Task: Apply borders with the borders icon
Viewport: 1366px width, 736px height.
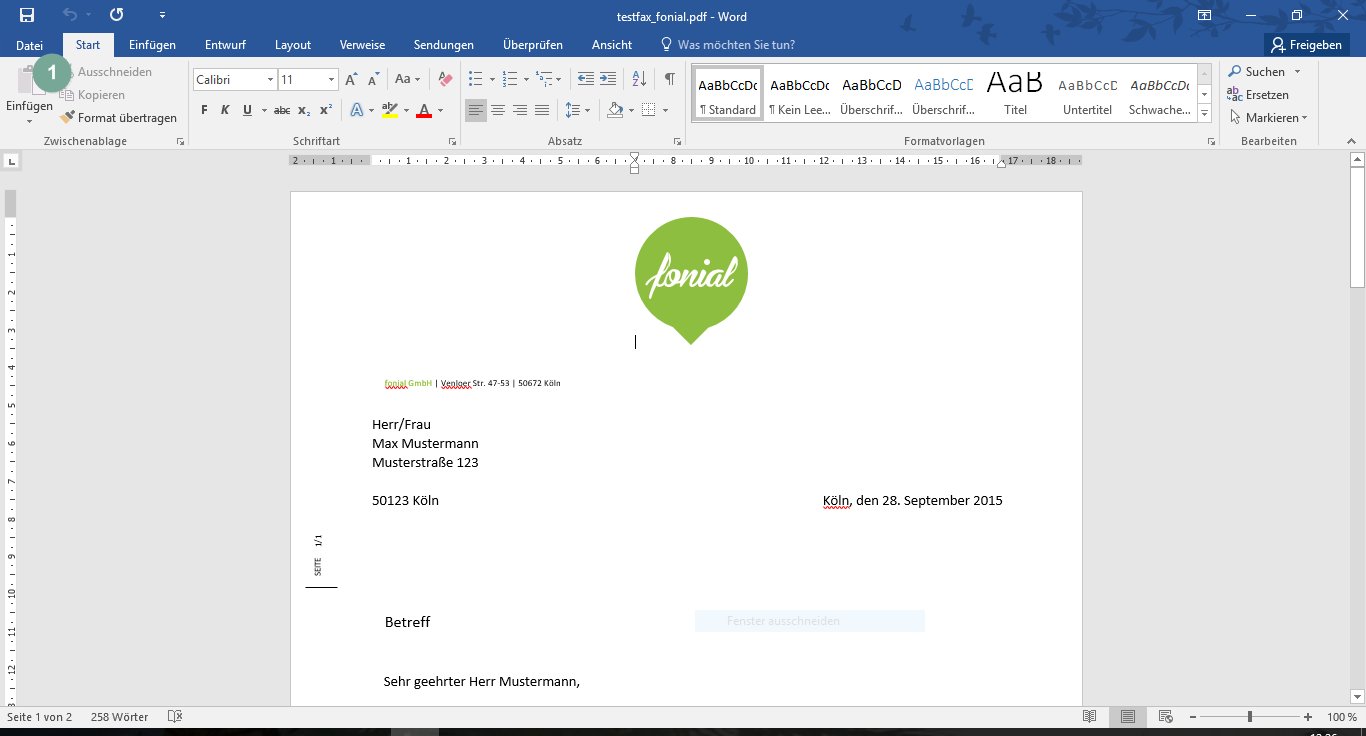Action: [648, 110]
